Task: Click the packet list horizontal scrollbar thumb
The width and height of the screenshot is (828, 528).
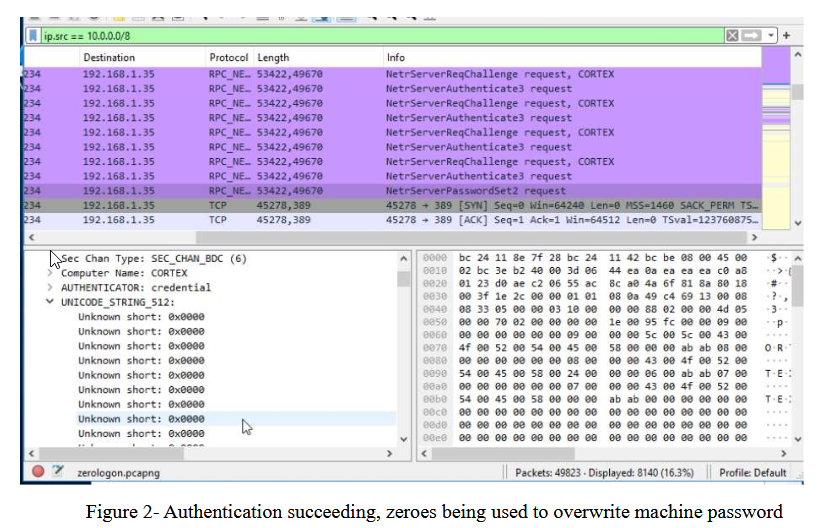Action: pyautogui.click(x=473, y=238)
